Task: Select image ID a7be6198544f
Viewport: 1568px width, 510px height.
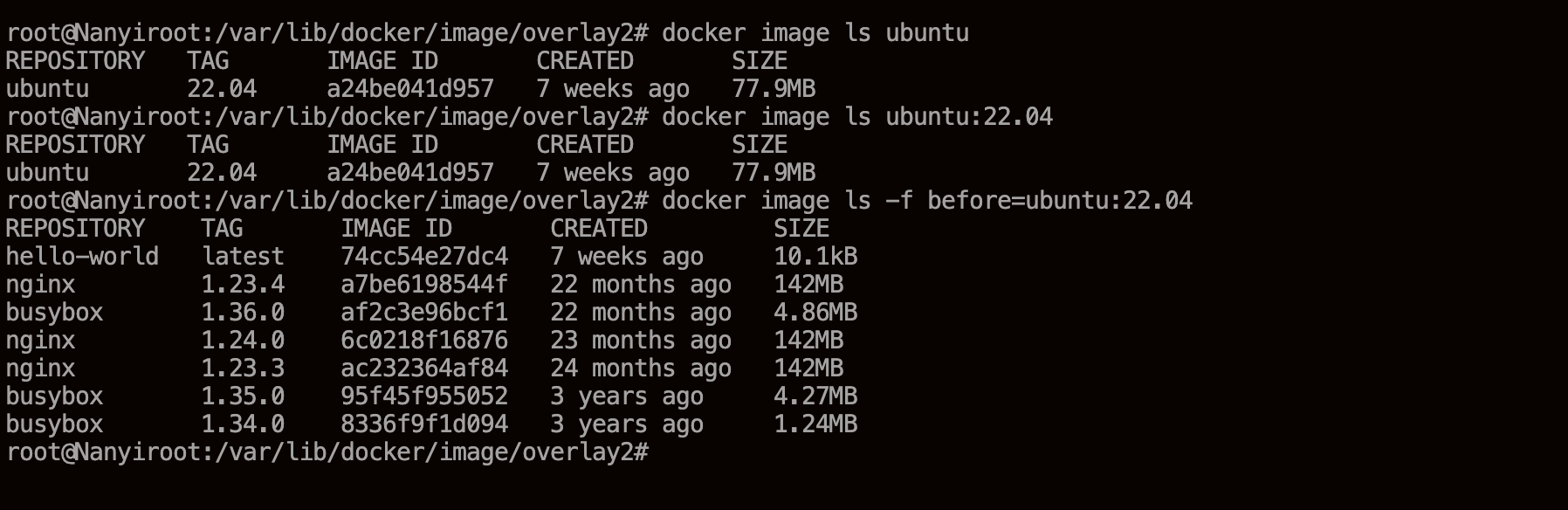Action: 424,285
